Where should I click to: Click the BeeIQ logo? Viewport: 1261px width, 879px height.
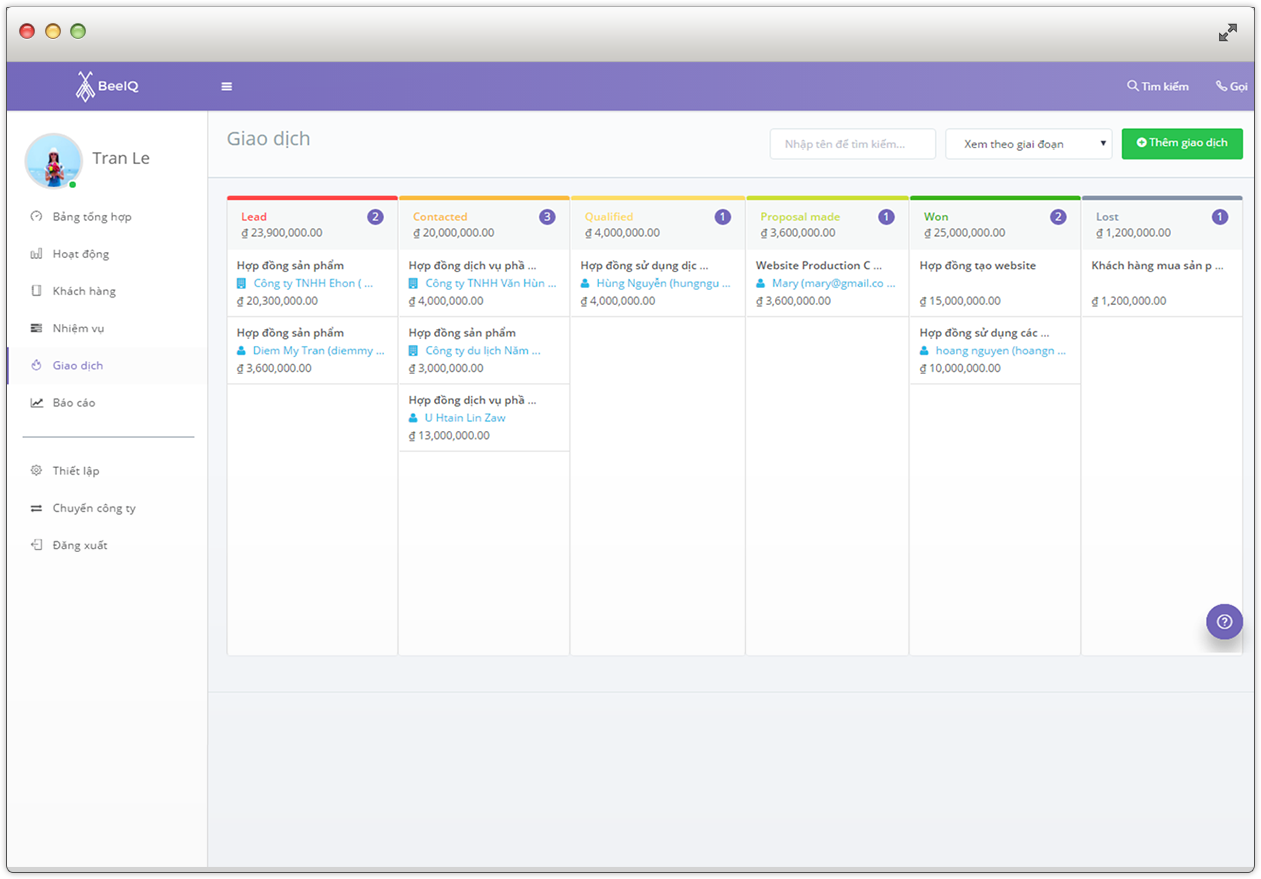(107, 86)
